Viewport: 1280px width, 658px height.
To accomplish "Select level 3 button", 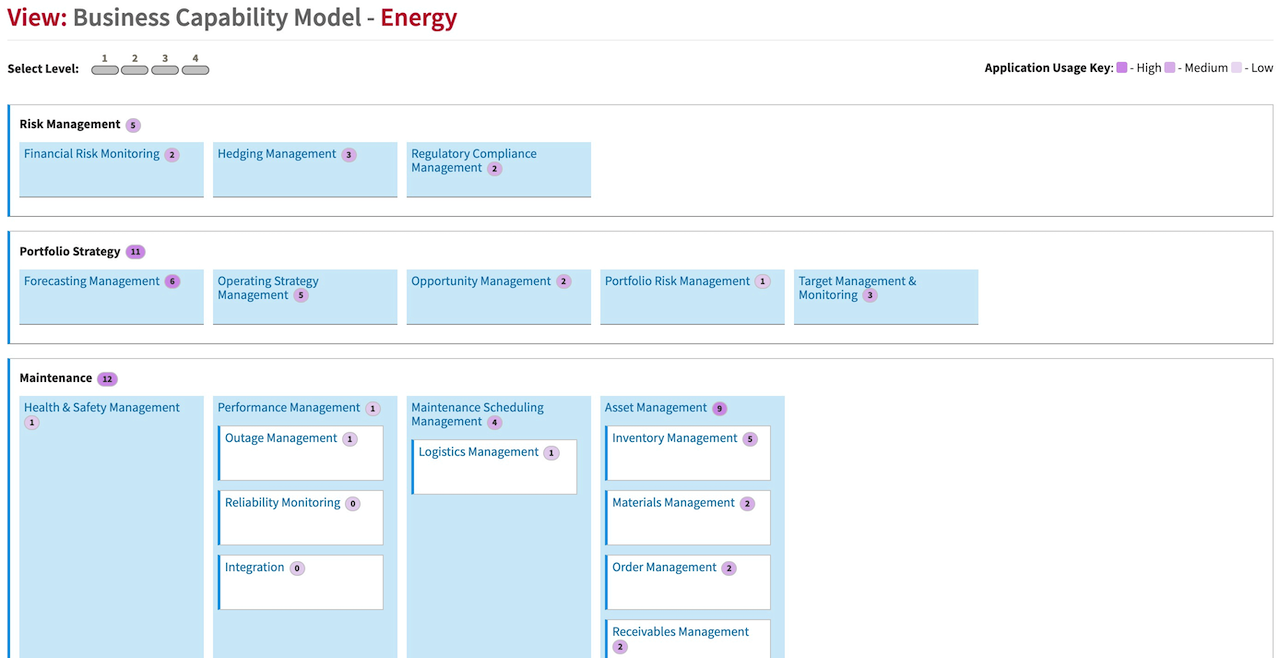I will [165, 70].
